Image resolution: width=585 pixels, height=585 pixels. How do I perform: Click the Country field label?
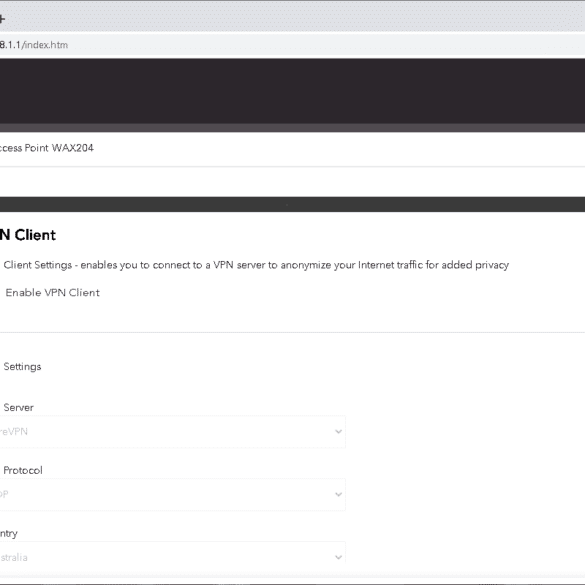pos(9,534)
